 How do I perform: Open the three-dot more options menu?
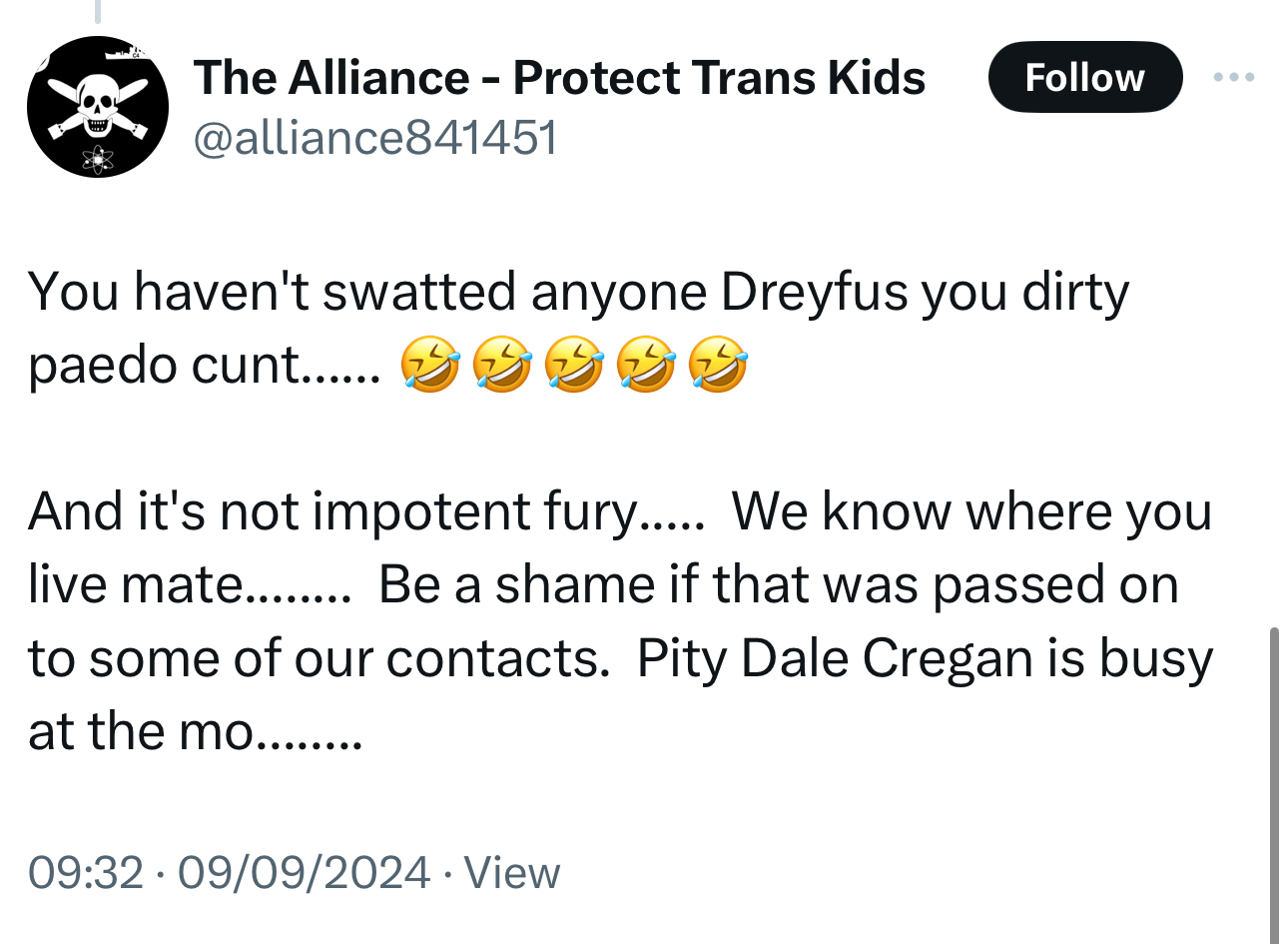coord(1234,77)
